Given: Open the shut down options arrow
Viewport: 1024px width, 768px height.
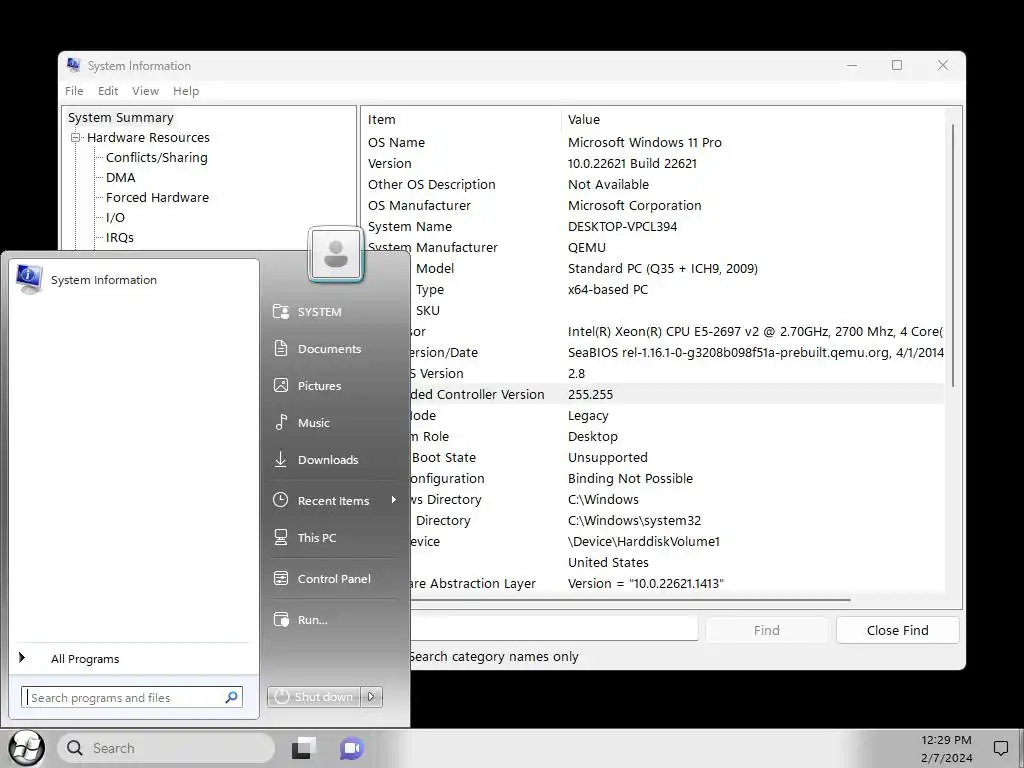Looking at the screenshot, I should pos(371,697).
